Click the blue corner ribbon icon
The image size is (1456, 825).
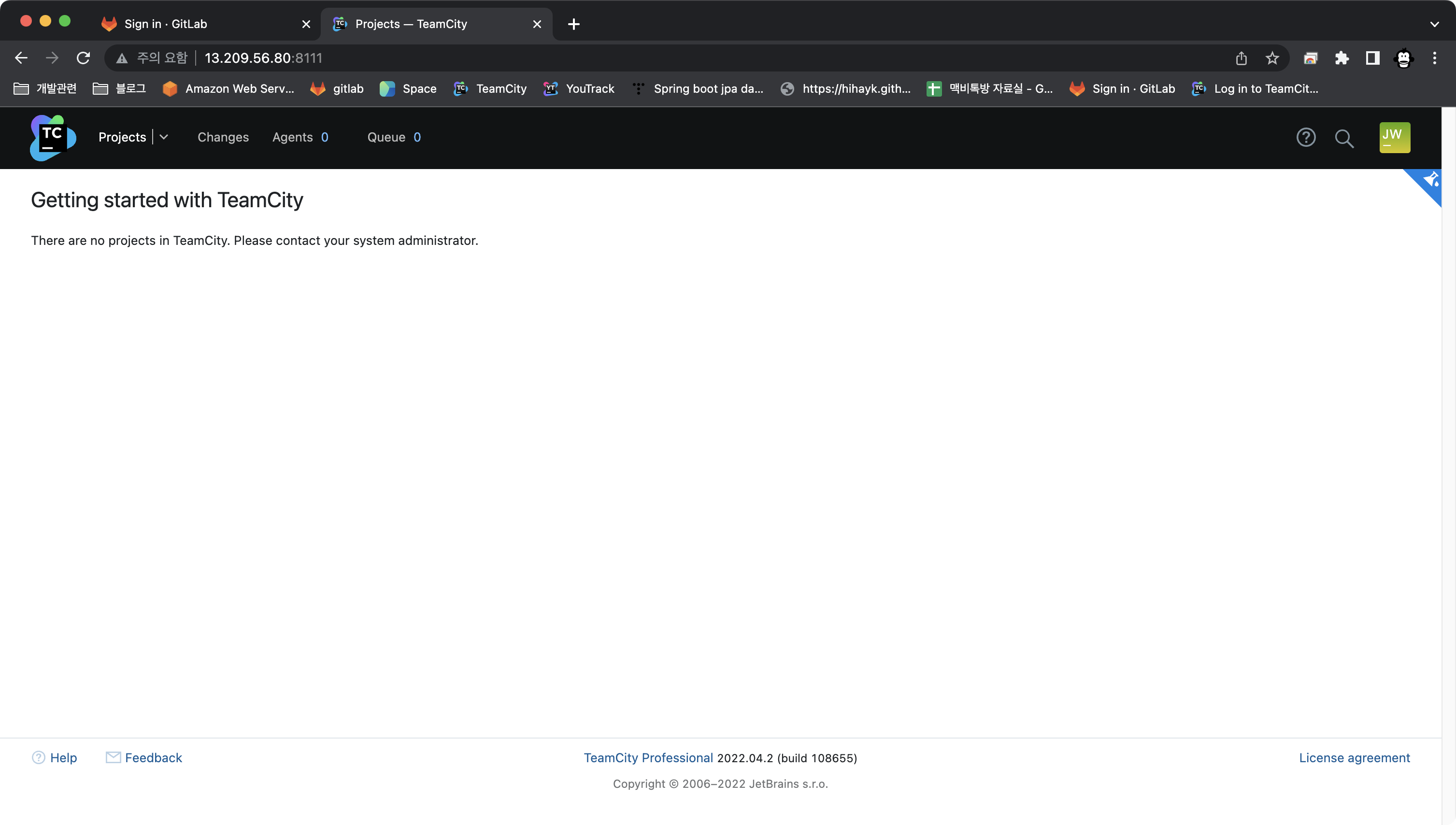pos(1429,181)
